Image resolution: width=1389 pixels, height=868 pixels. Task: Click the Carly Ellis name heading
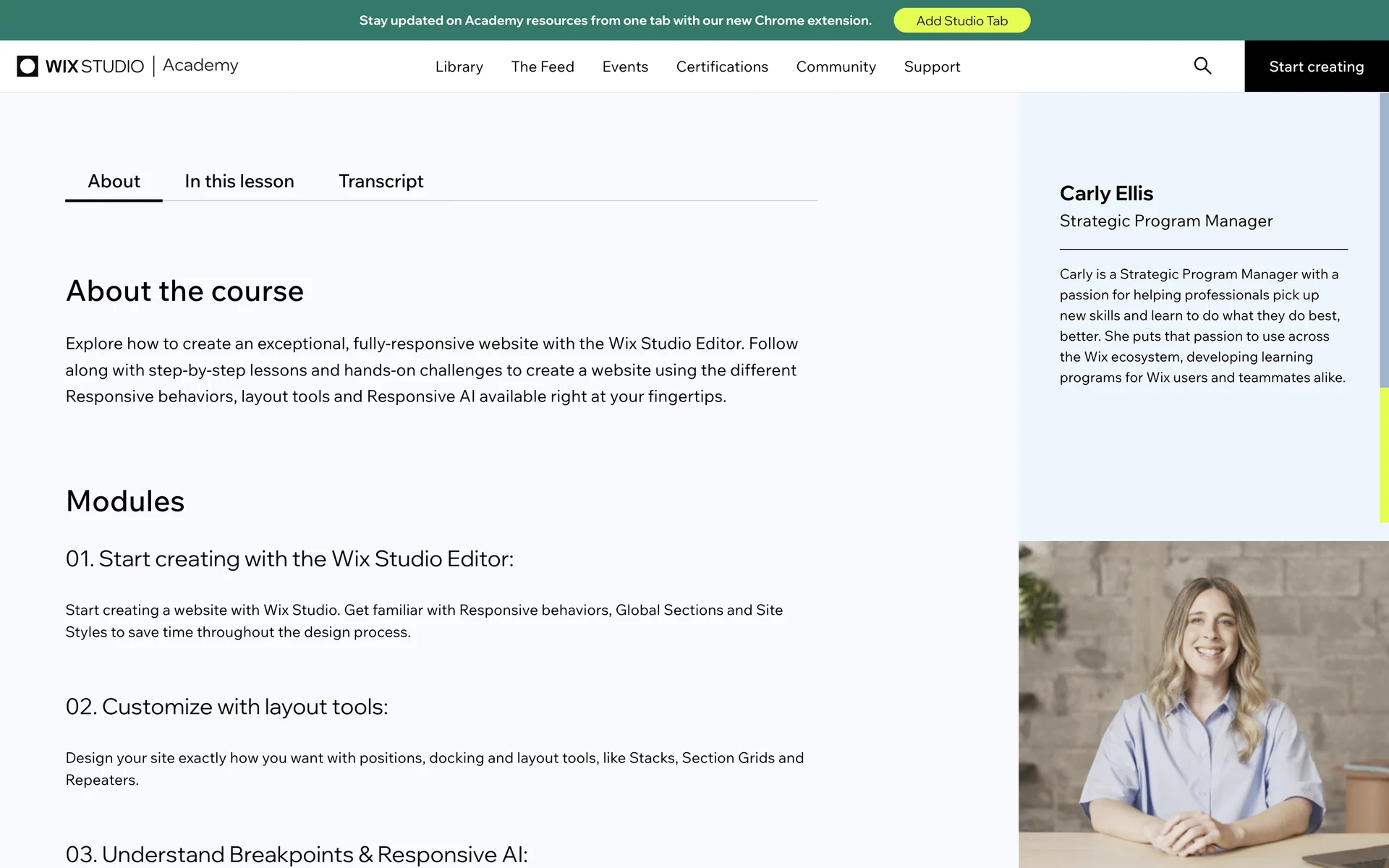click(1106, 193)
